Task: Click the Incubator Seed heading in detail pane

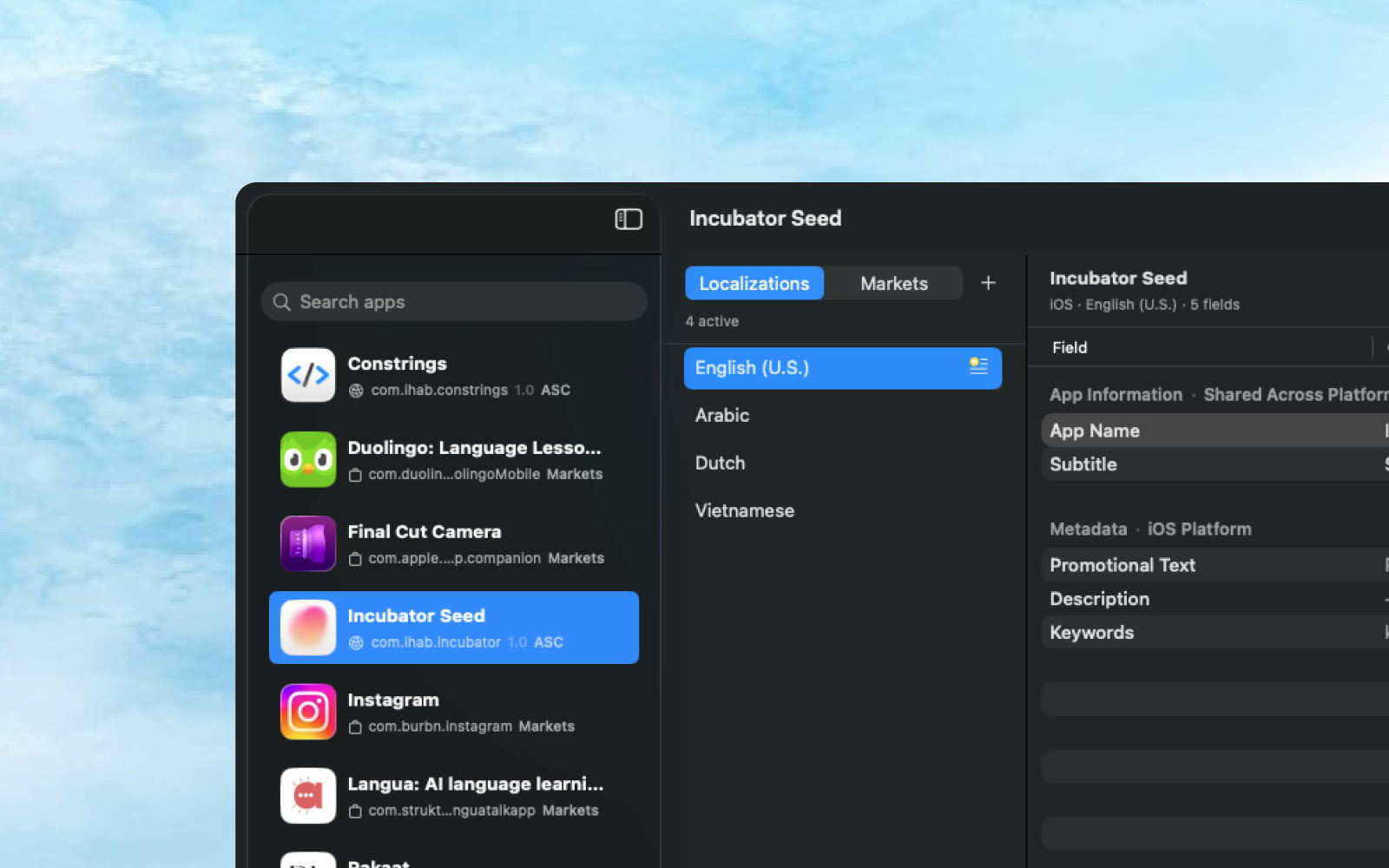Action: 1118,279
